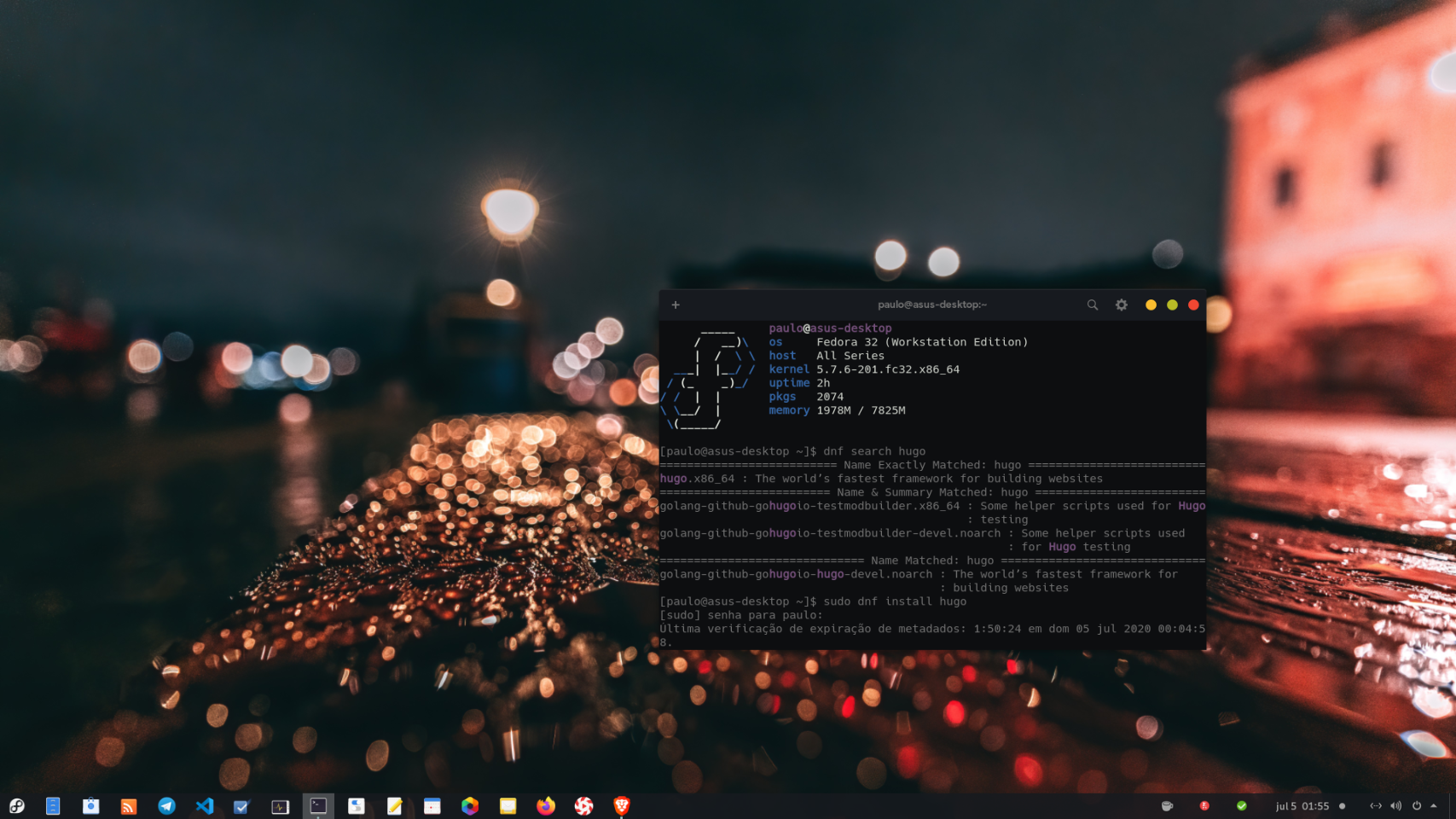1456x819 pixels.
Task: Open Brave browser from the dock
Action: (x=621, y=805)
